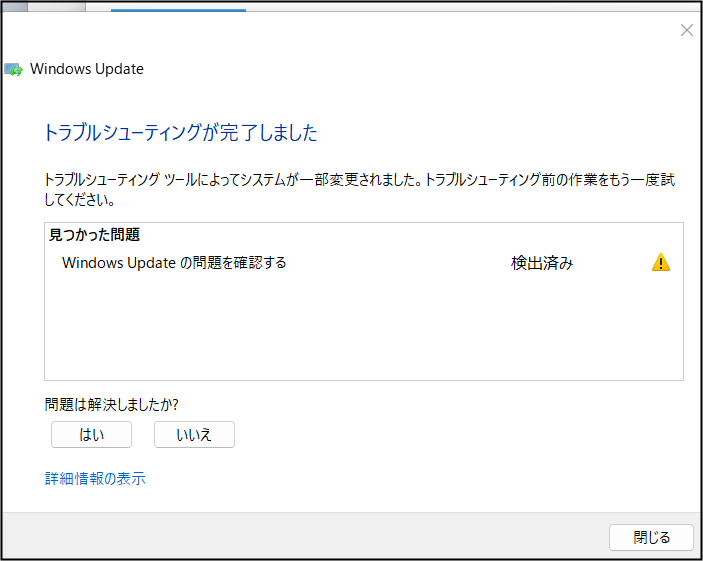Click the 検出済み status text
703x561 pixels.
pyautogui.click(x=542, y=263)
